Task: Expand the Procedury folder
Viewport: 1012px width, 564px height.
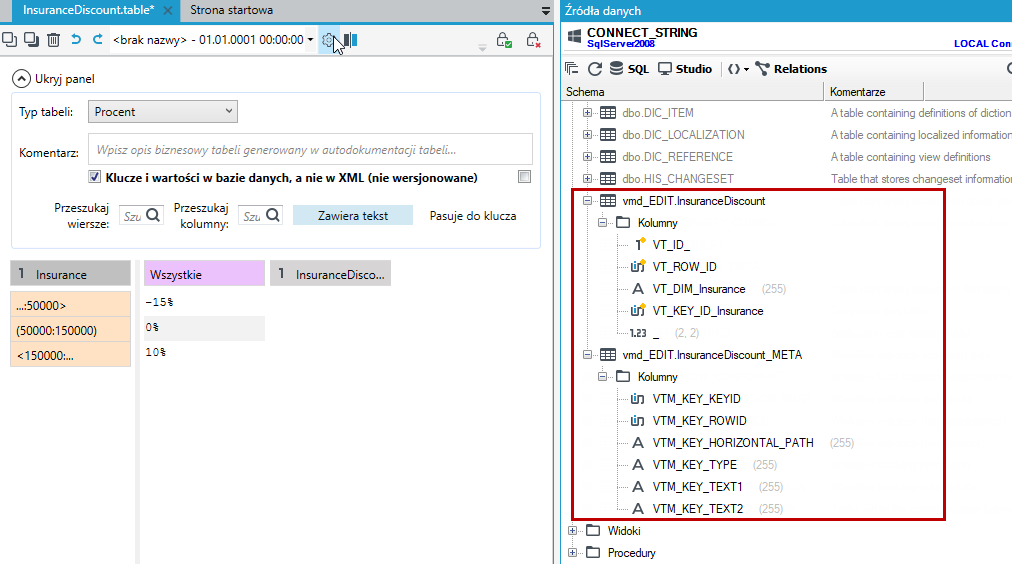Action: point(572,553)
